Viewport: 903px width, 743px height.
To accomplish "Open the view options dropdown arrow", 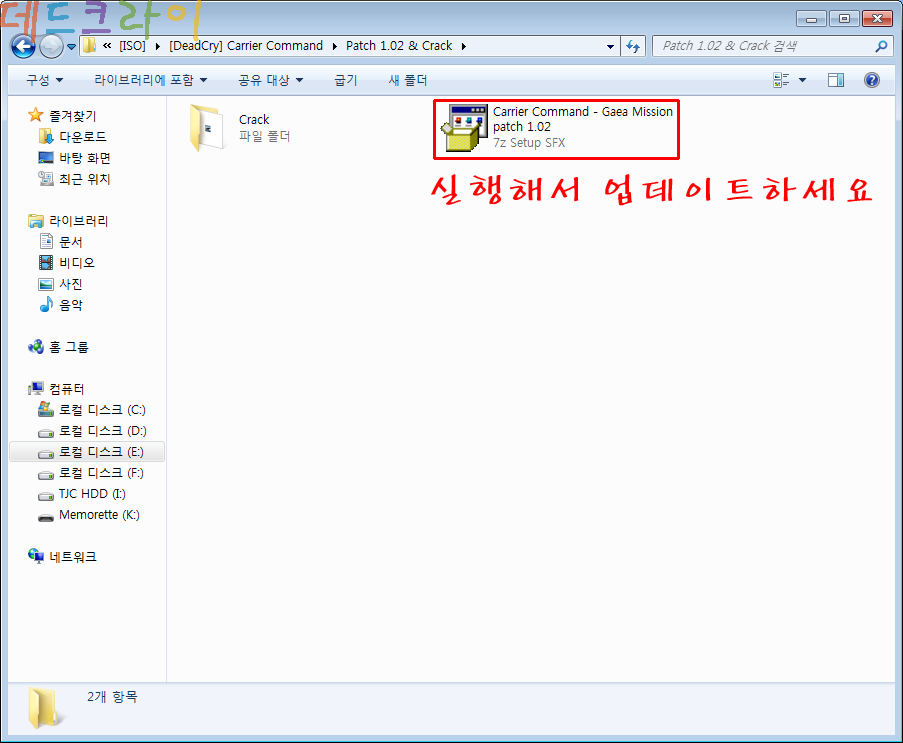I will [x=803, y=80].
